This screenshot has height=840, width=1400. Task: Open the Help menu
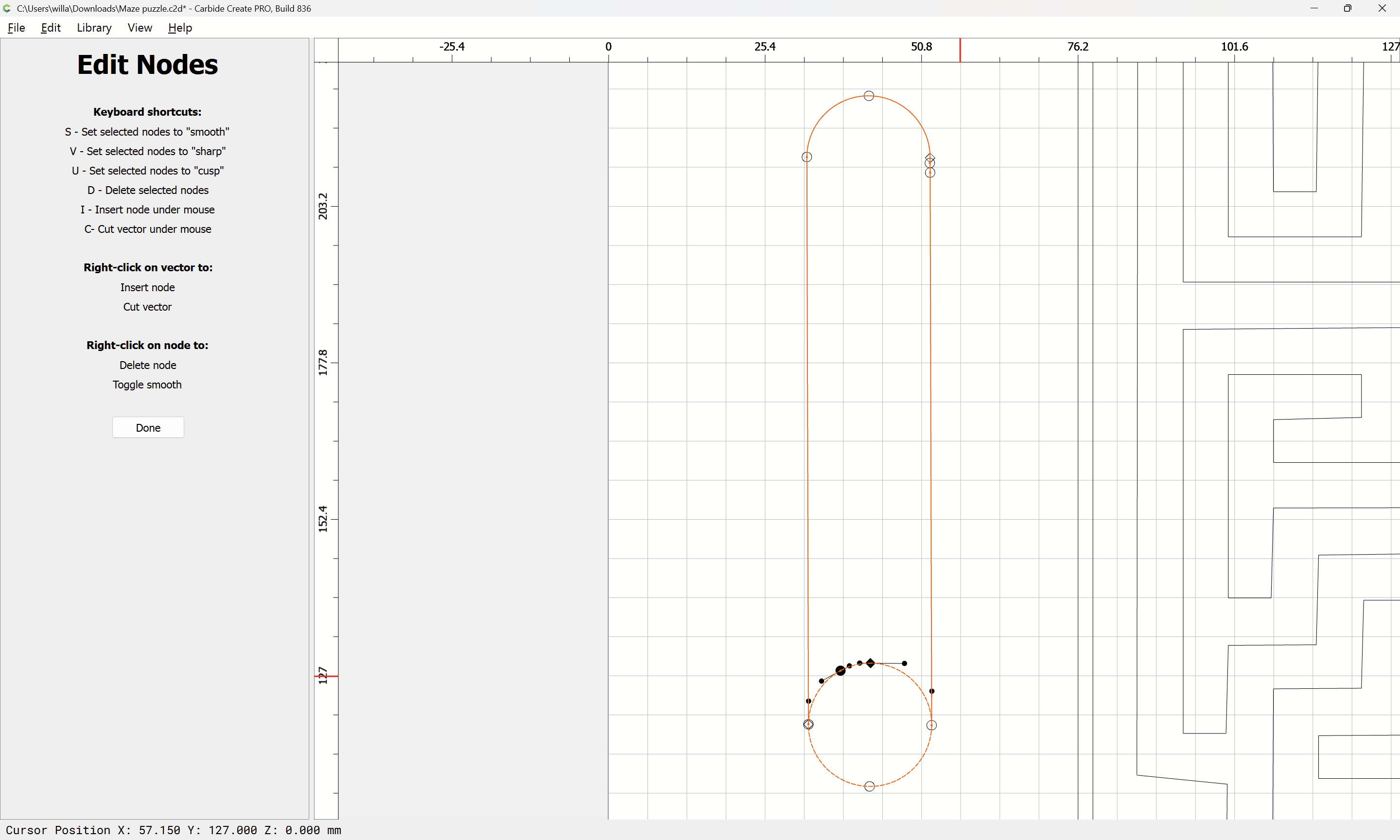click(180, 28)
